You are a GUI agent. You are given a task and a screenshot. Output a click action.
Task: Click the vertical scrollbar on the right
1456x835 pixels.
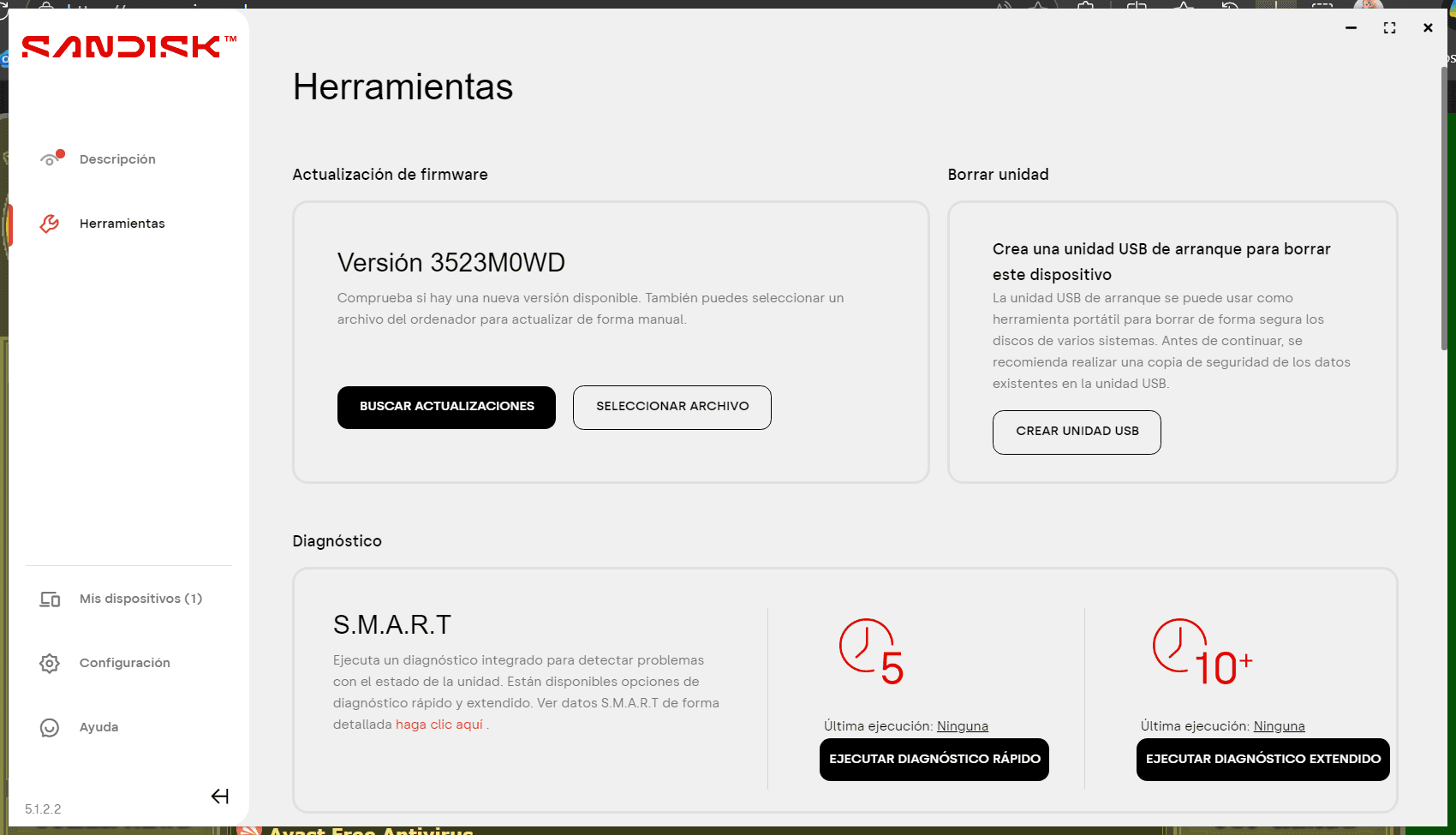tap(1444, 206)
